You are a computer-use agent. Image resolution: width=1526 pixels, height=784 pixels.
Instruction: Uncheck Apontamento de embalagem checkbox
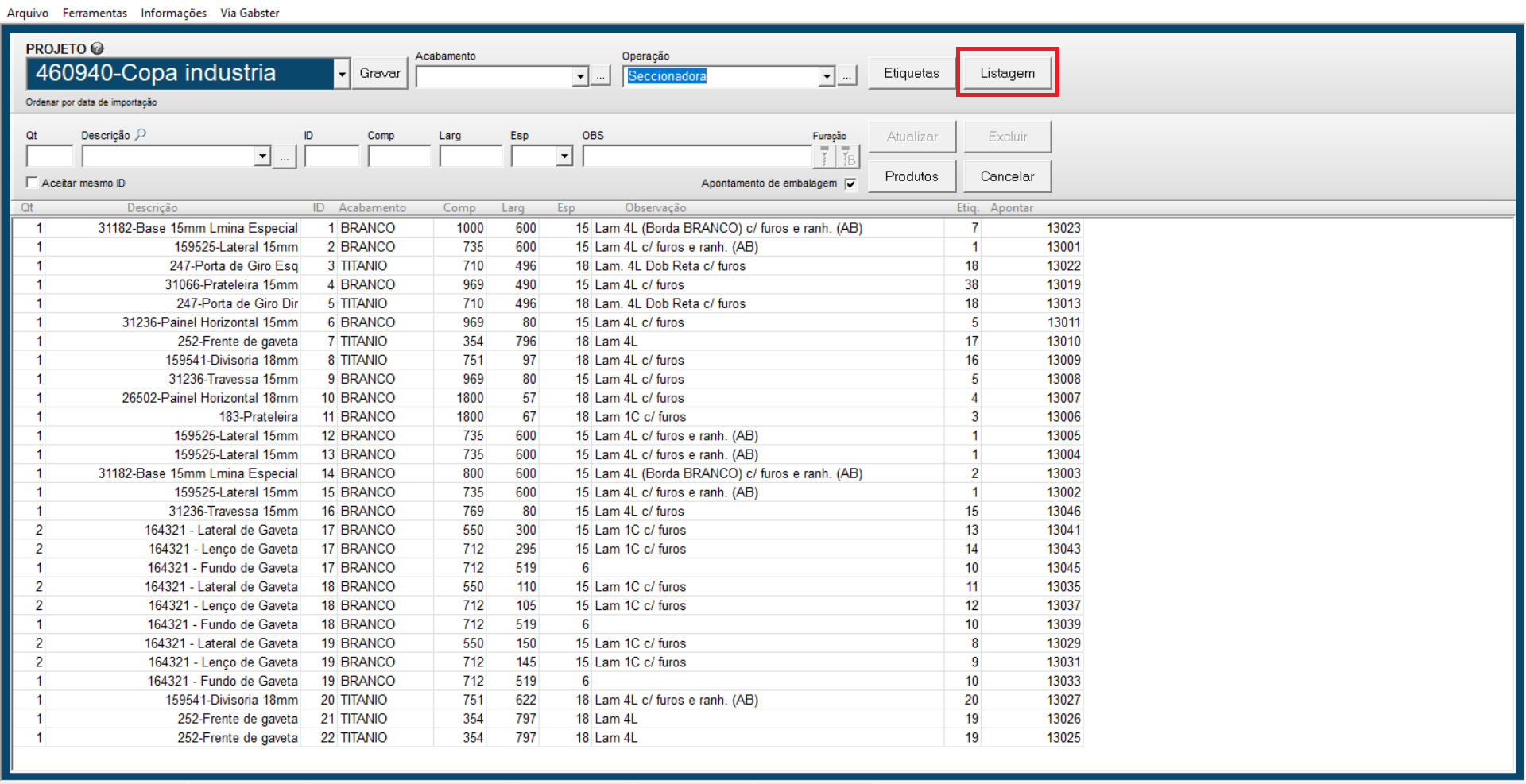tap(850, 183)
